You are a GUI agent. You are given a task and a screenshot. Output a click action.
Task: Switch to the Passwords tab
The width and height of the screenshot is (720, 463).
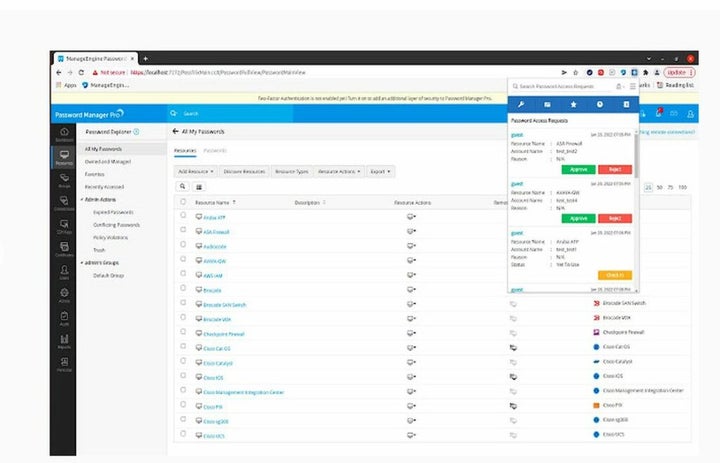coord(215,150)
